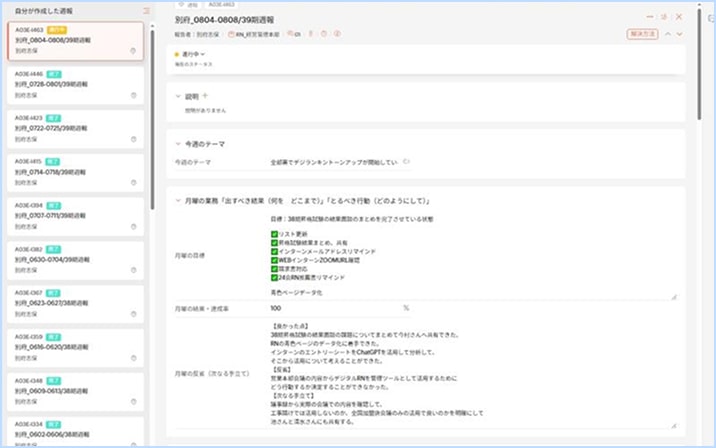Image resolution: width=716 pixels, height=448 pixels.
Task: Click the icon at end of 今週のテーマ text
Action: click(x=406, y=161)
